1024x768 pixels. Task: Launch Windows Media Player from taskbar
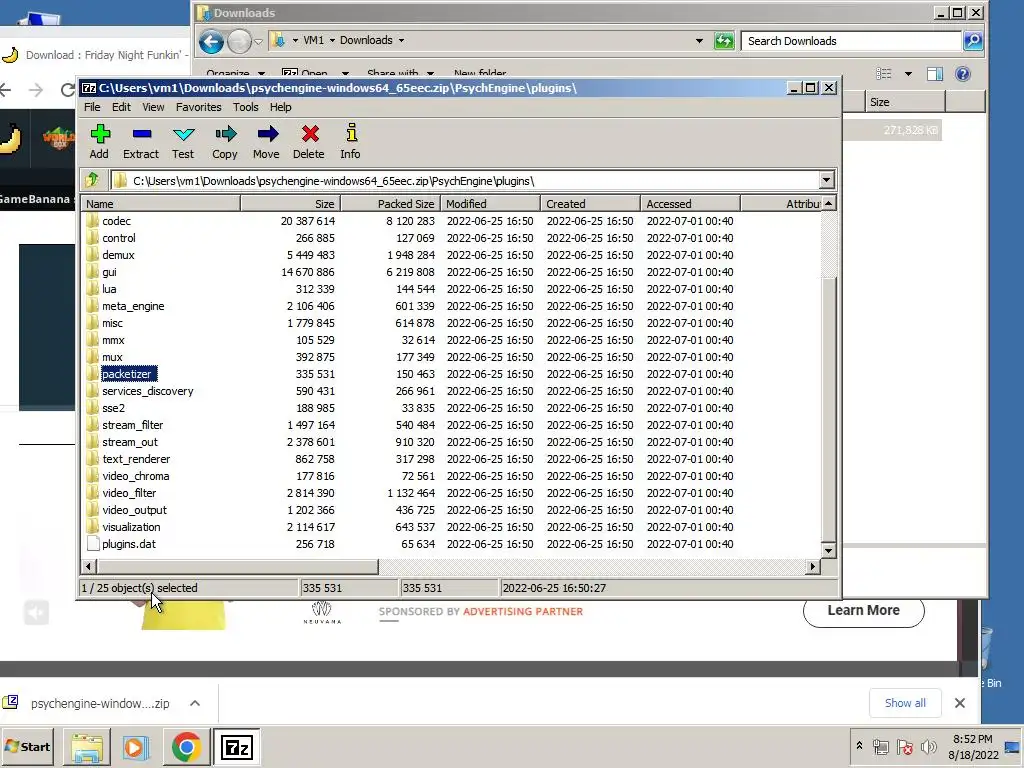pyautogui.click(x=136, y=747)
